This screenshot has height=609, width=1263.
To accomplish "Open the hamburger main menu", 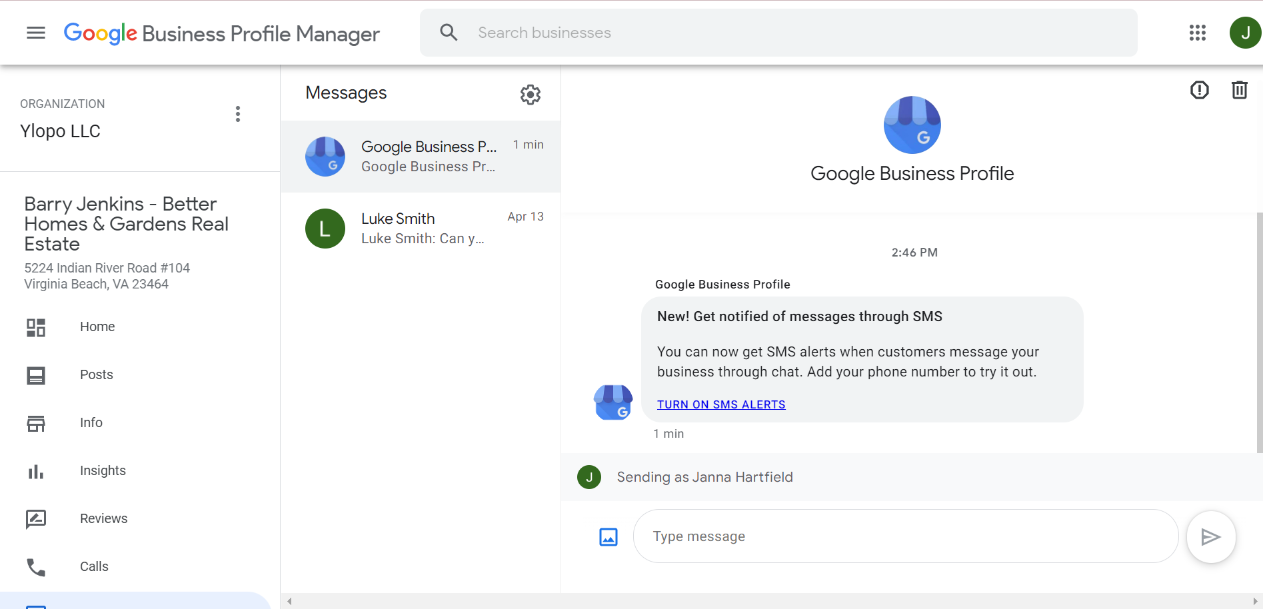I will [x=36, y=33].
